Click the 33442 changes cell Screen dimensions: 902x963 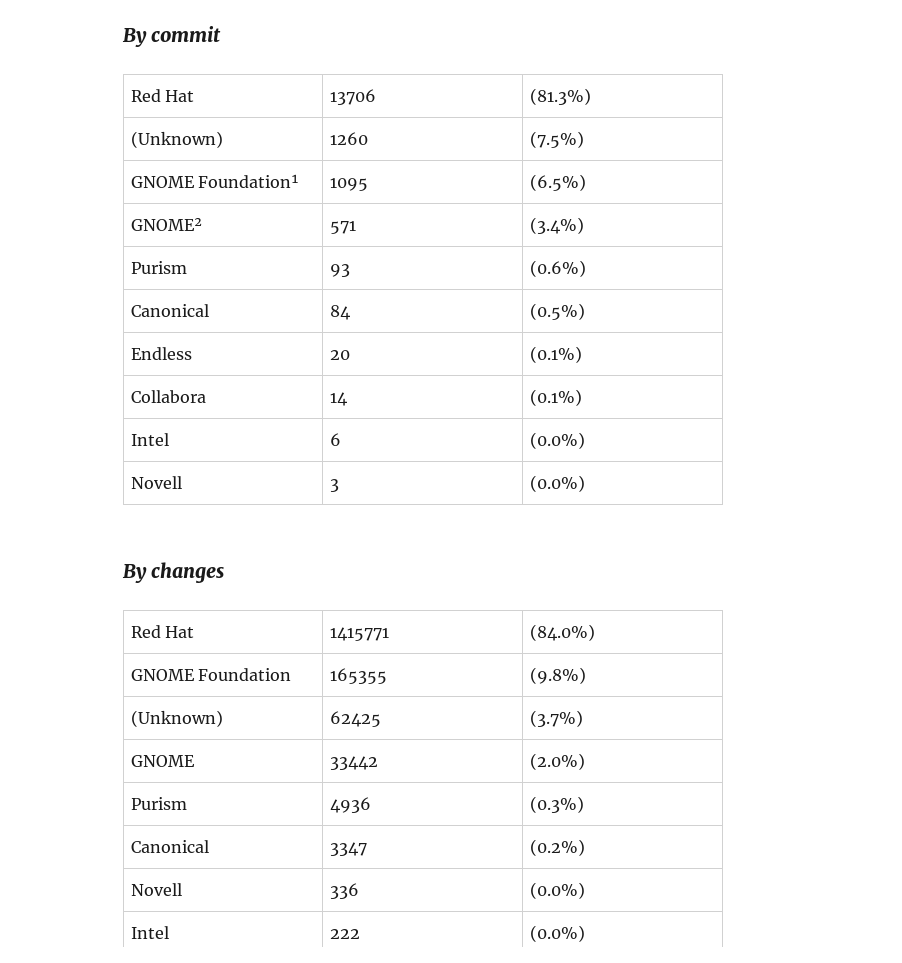[x=354, y=761]
